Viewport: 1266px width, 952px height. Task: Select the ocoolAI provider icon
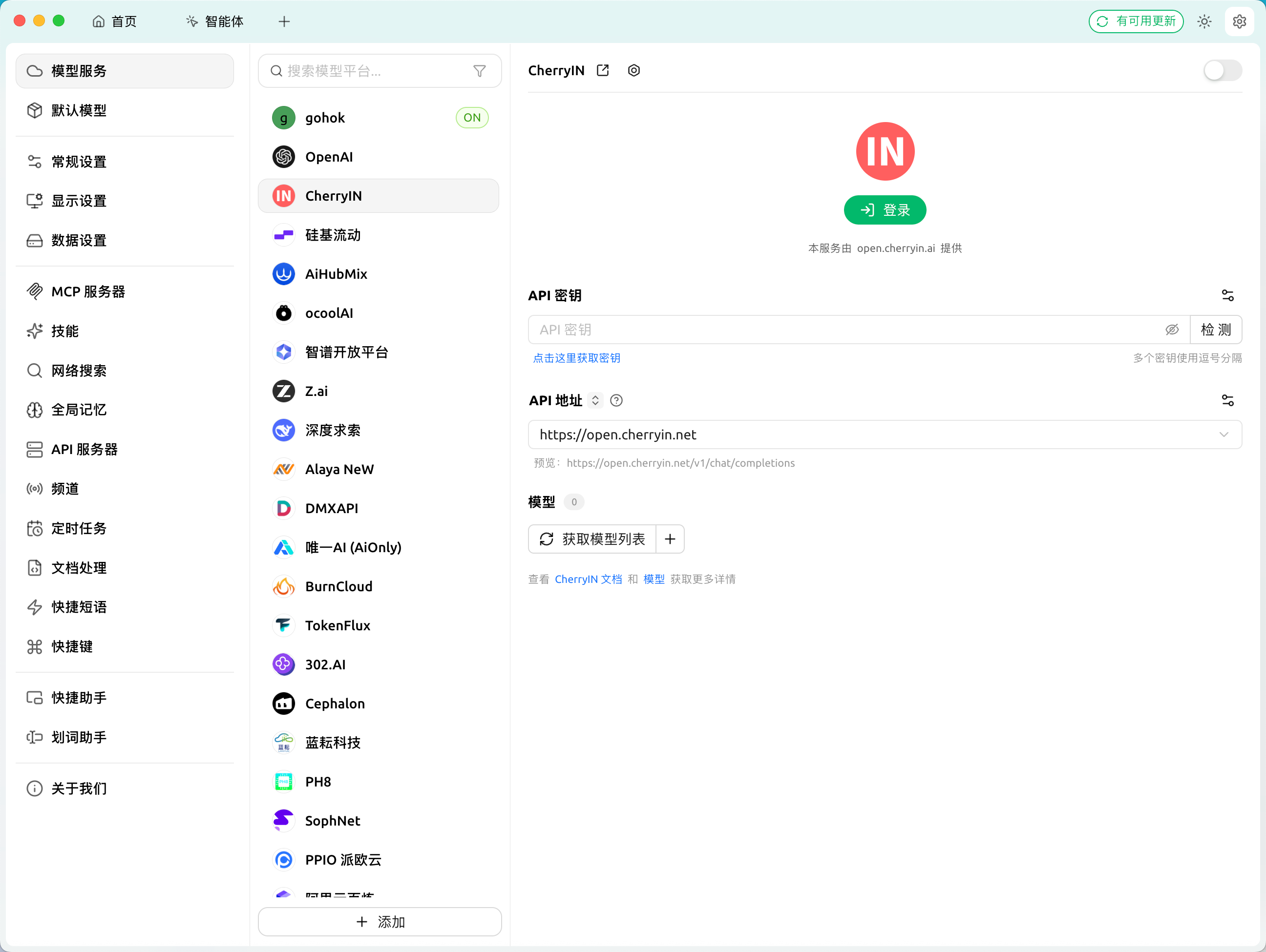click(283, 313)
